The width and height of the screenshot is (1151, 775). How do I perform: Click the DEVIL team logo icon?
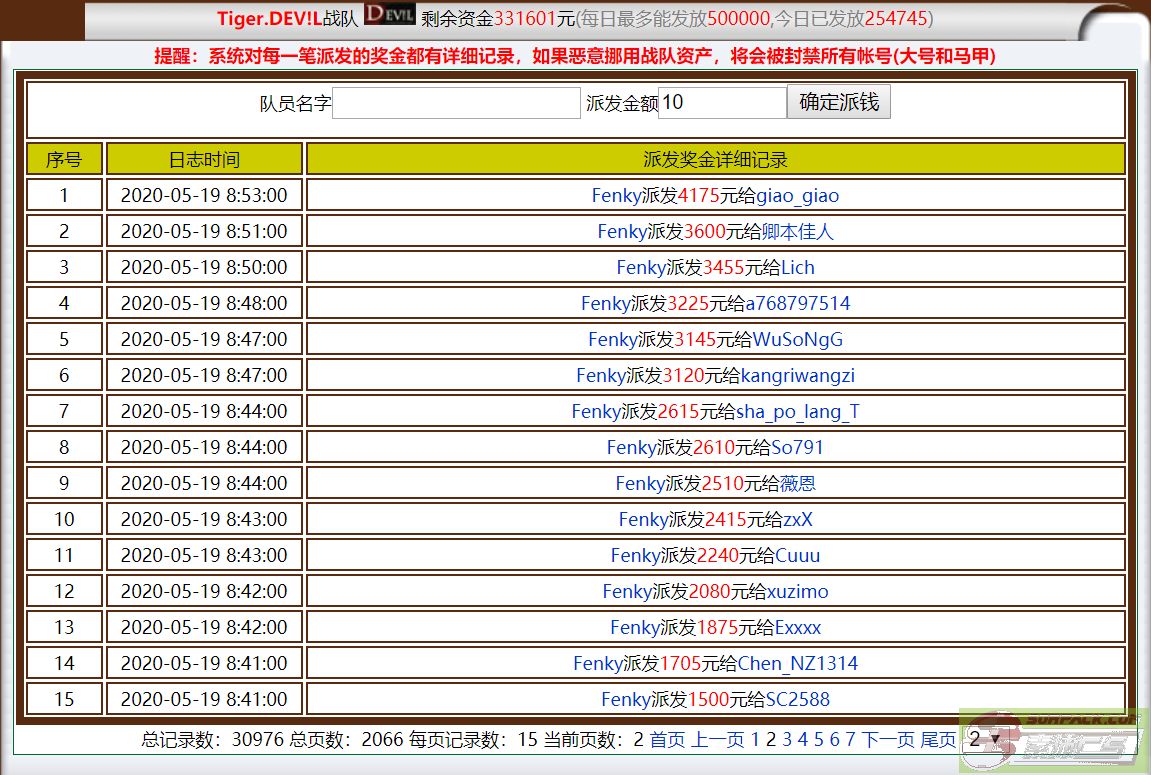[x=389, y=15]
